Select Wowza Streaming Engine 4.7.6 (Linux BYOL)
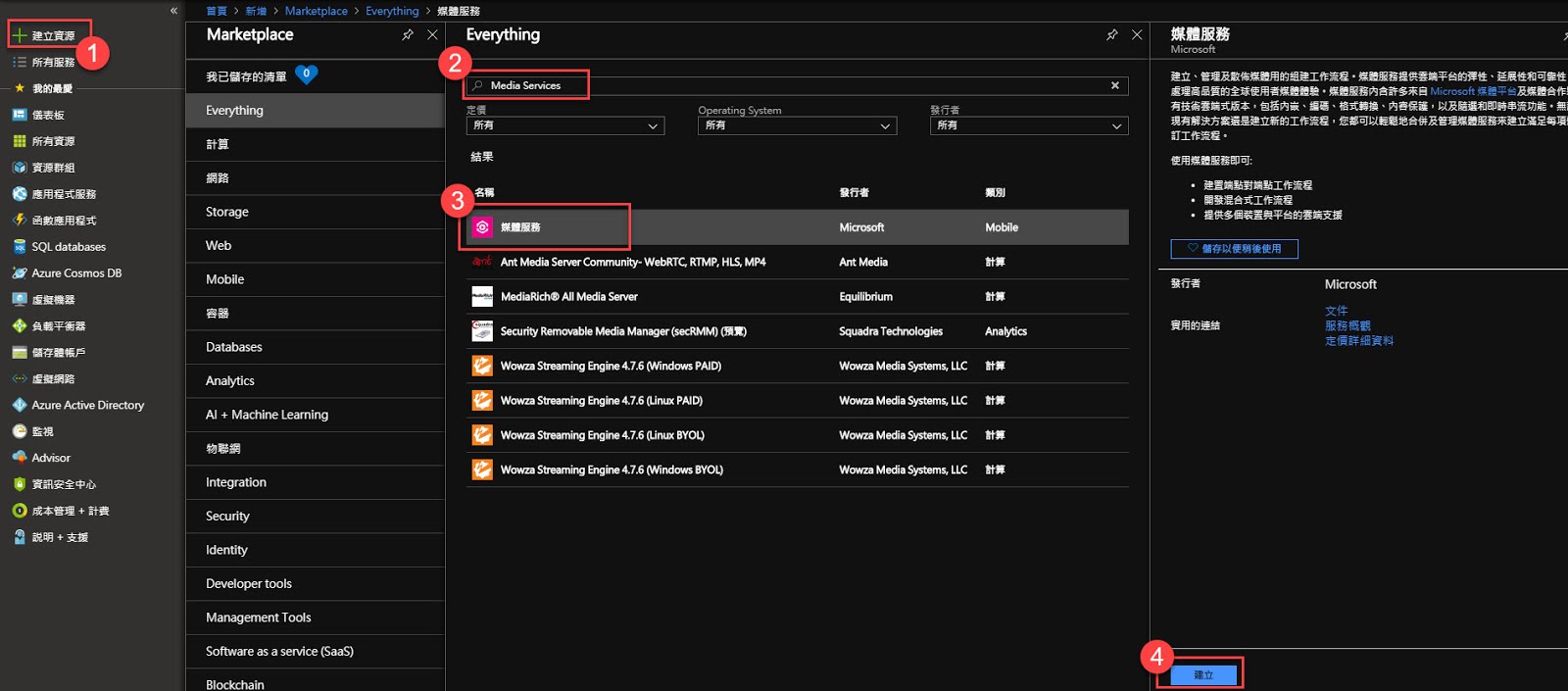Viewport: 1568px width, 691px height. [x=797, y=435]
